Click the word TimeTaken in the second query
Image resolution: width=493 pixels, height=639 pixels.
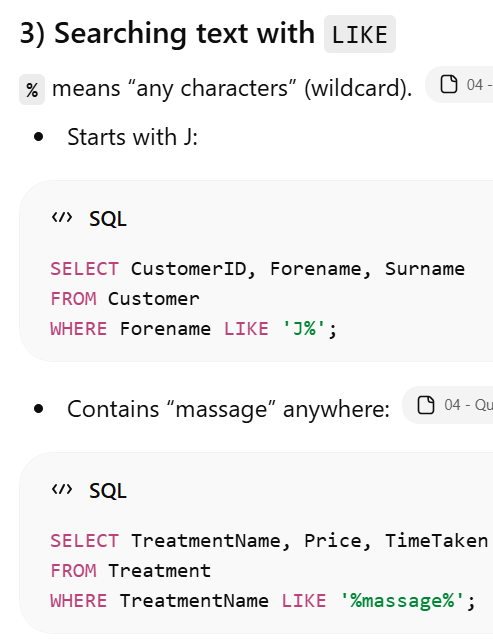coord(436,541)
